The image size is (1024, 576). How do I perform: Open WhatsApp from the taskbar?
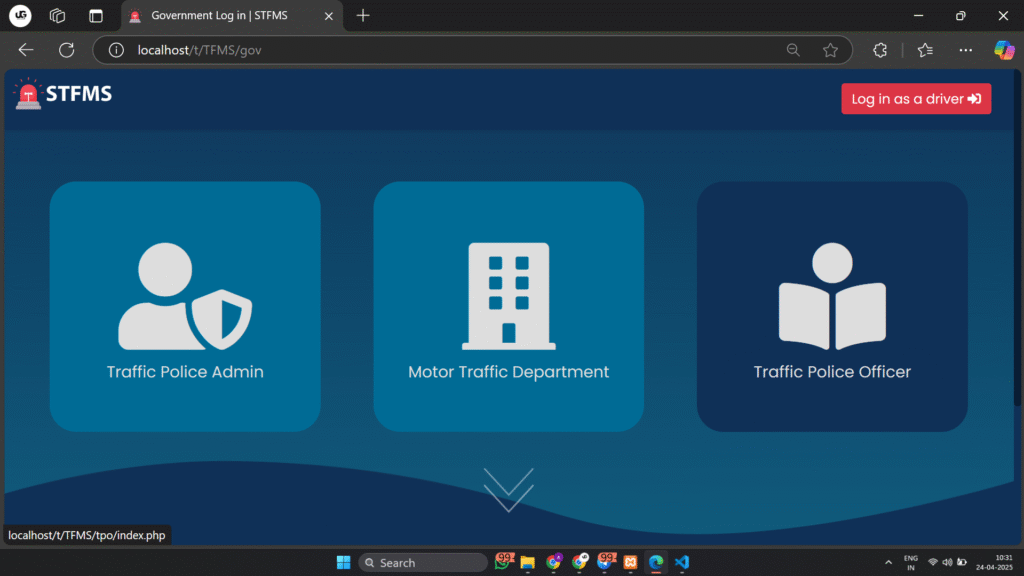[503, 562]
